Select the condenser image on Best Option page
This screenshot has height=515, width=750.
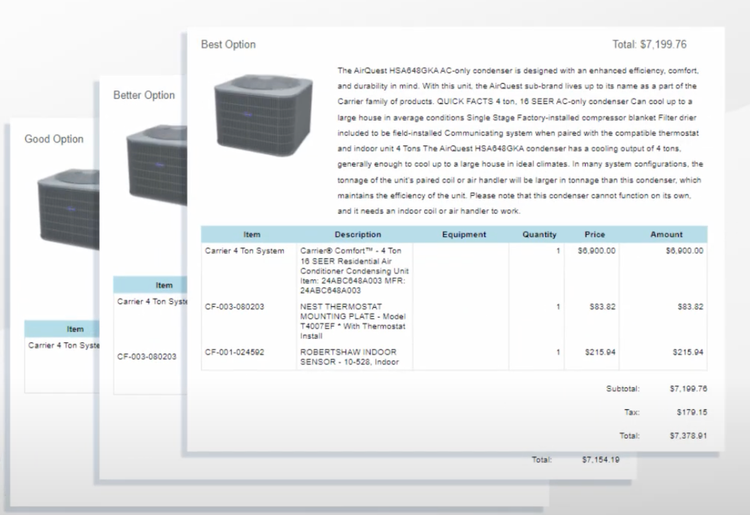[x=263, y=115]
